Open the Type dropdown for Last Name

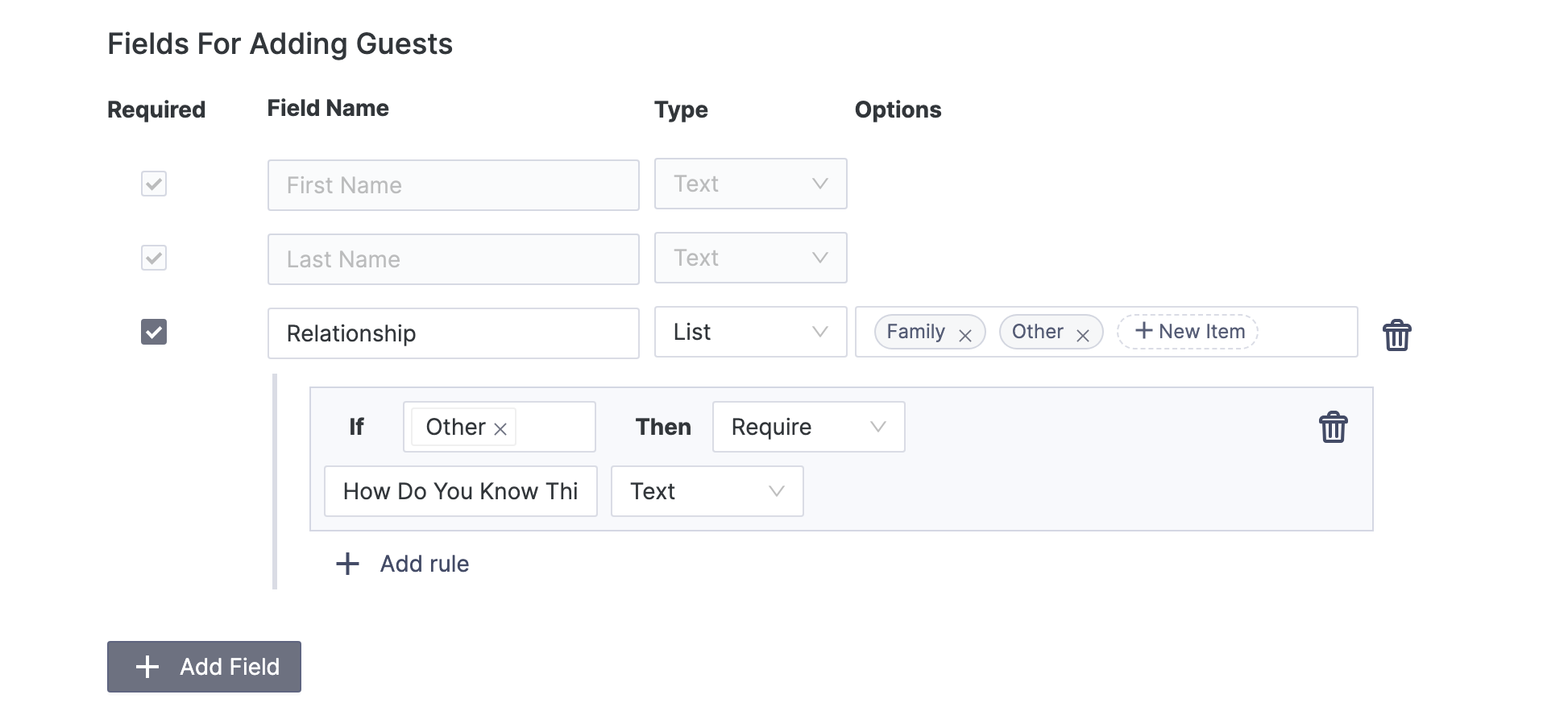click(749, 258)
